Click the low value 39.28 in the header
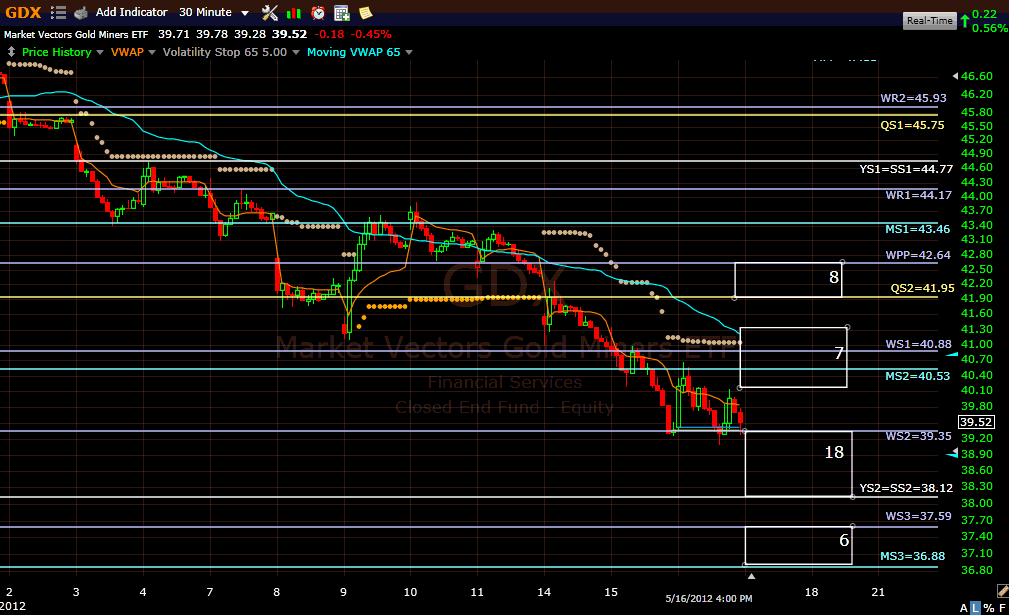 tap(250, 34)
